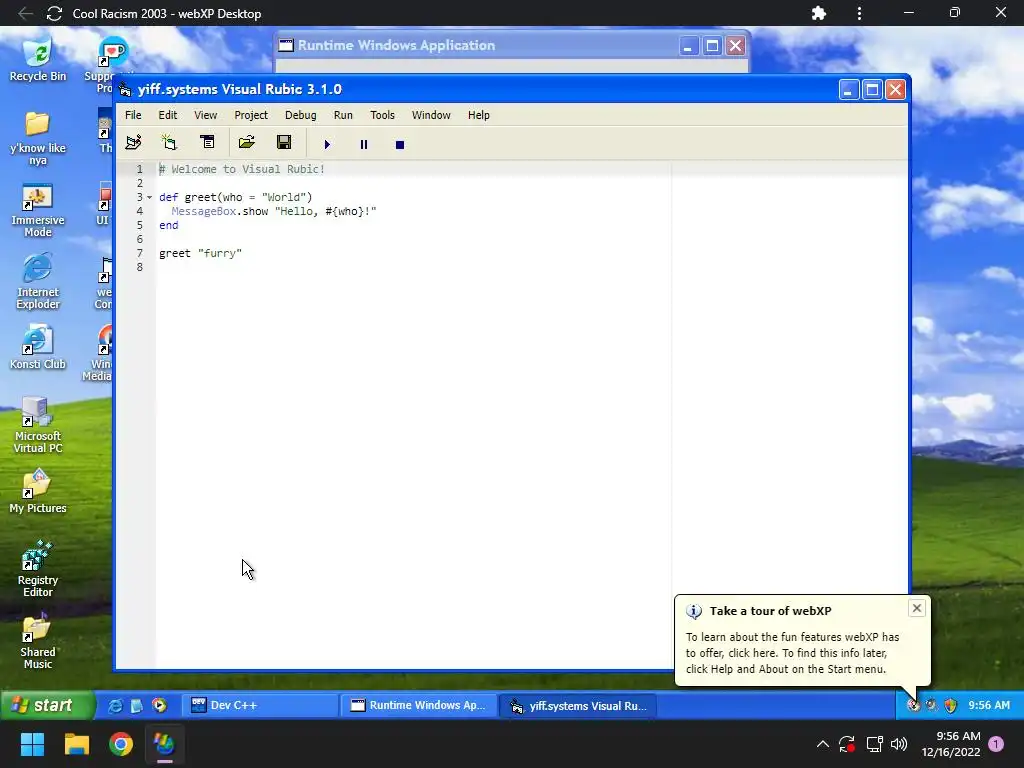
Task: Show hidden tray icons chevron
Action: (823, 744)
